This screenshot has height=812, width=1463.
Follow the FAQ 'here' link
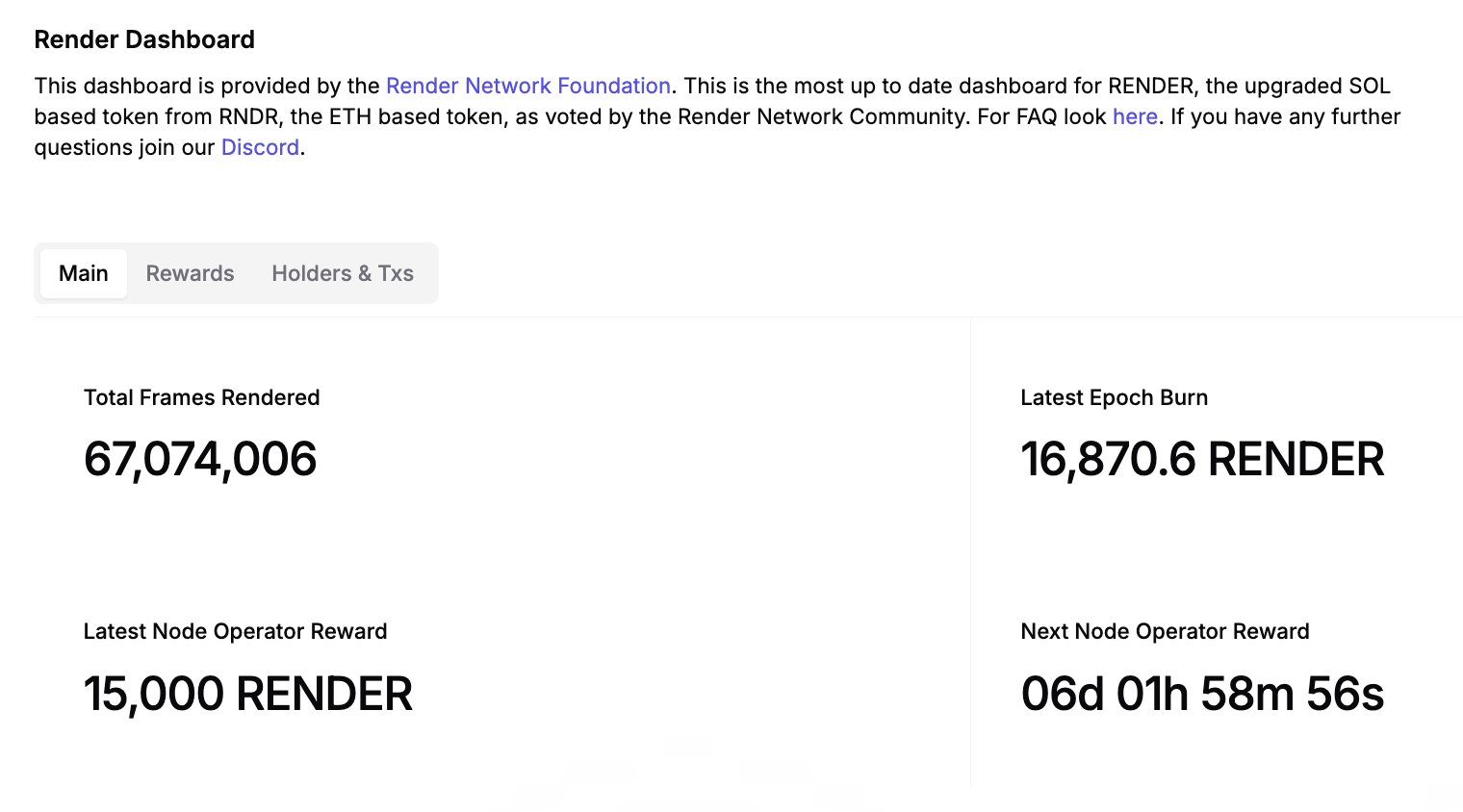tap(1135, 116)
